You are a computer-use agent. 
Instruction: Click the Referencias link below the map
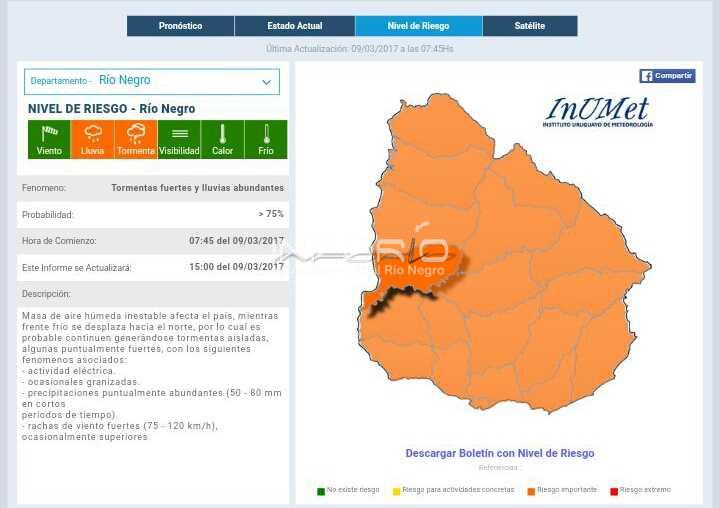tap(499, 467)
